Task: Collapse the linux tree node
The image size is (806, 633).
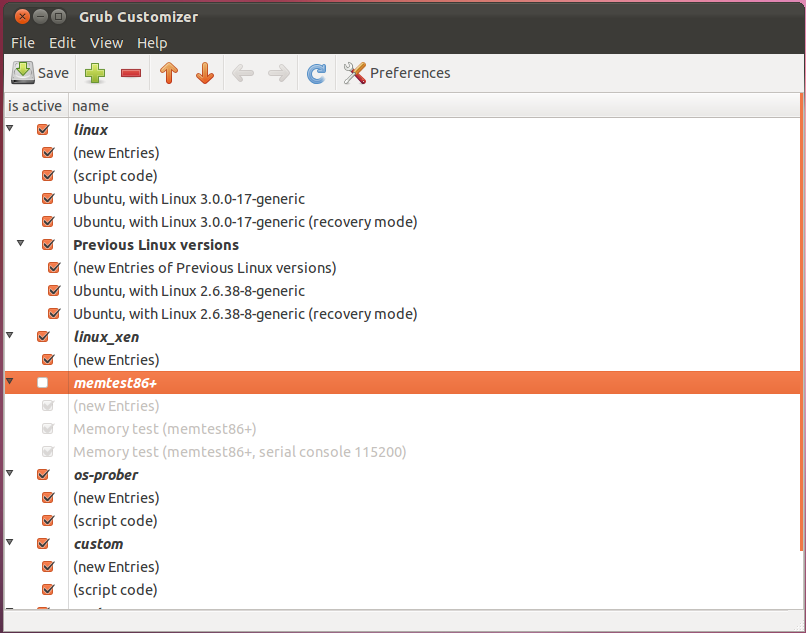Action: (10, 128)
